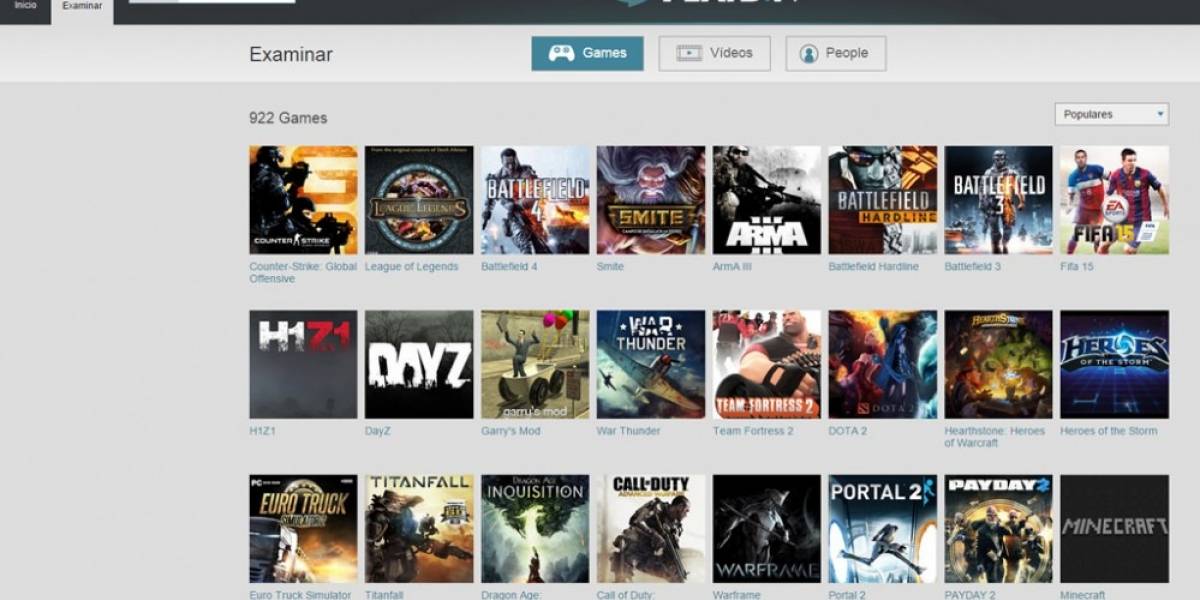Screen dimensions: 1200x600
Task: Select the Heroes of the Storm cover
Action: click(x=1114, y=364)
